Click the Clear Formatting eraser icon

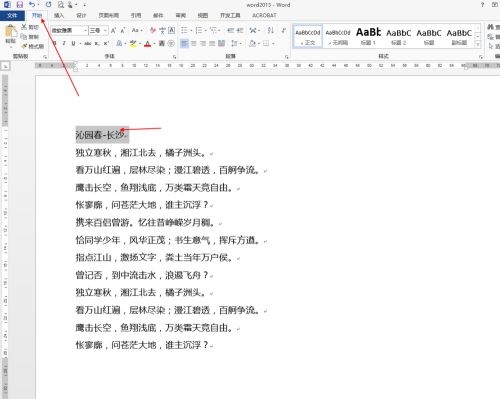pos(153,30)
